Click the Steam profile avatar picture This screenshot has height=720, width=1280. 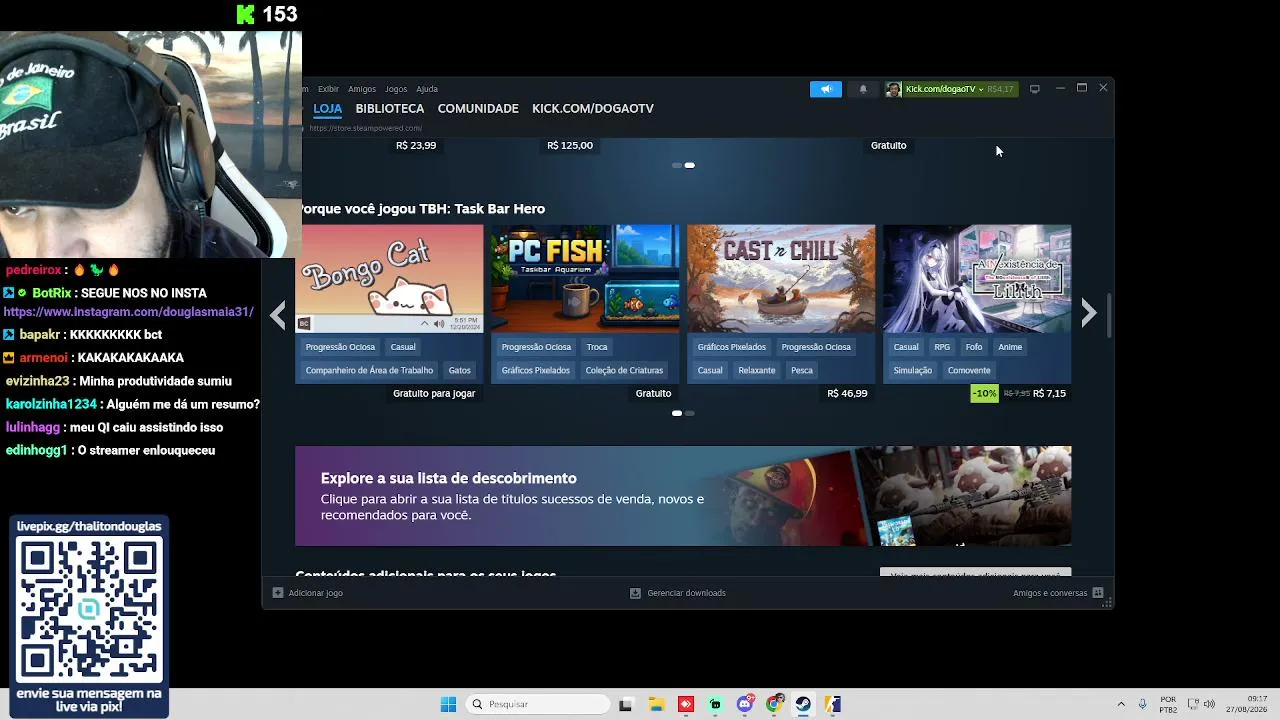click(x=893, y=89)
